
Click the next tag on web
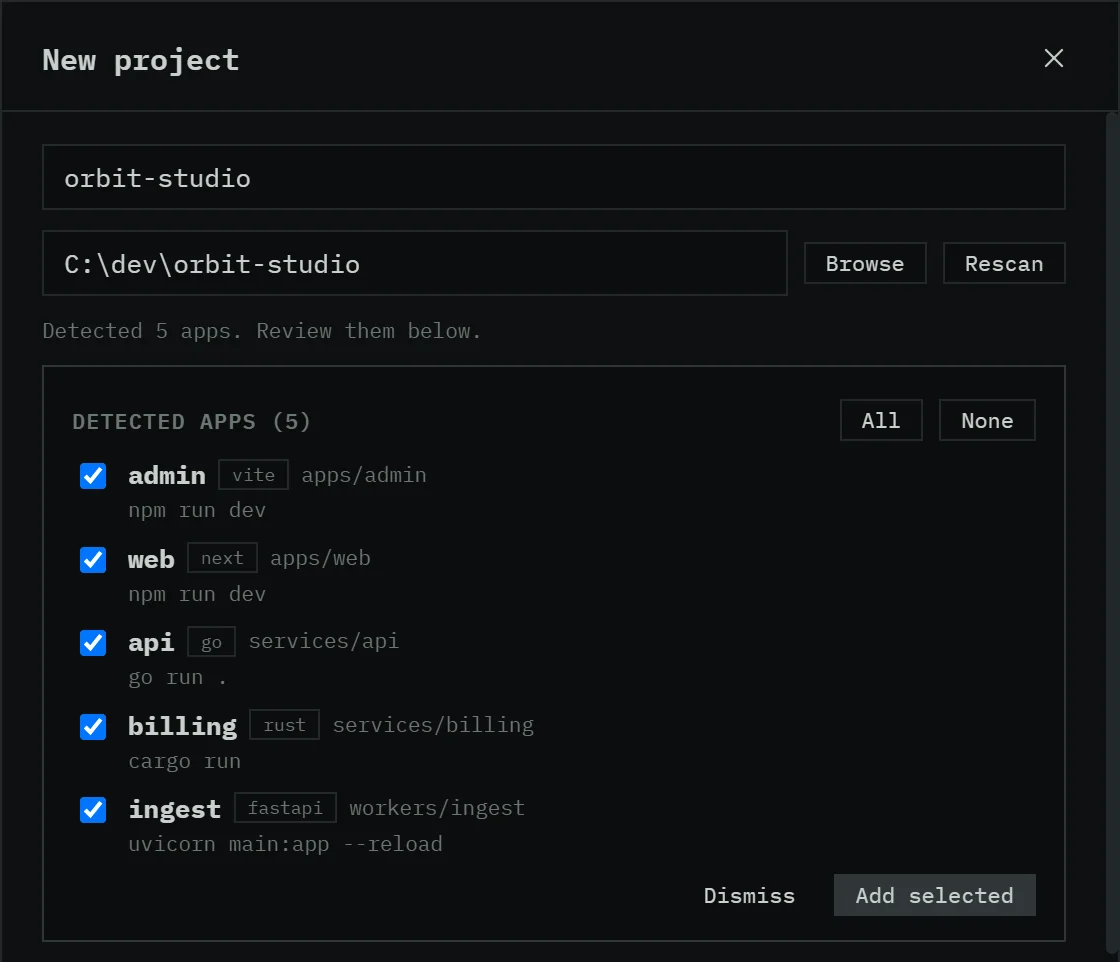[222, 558]
